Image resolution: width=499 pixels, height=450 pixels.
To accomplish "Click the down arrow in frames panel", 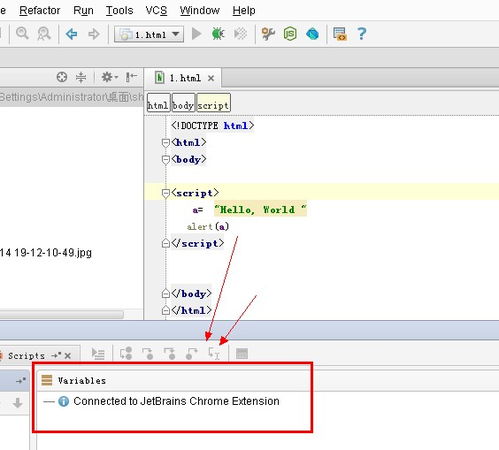I will tap(18, 403).
